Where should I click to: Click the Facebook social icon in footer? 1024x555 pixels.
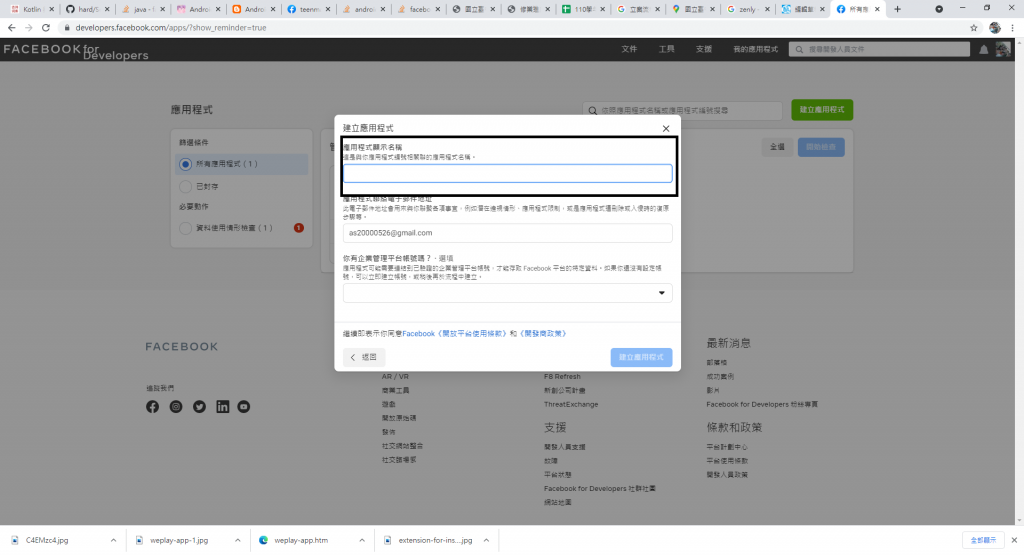tap(152, 407)
